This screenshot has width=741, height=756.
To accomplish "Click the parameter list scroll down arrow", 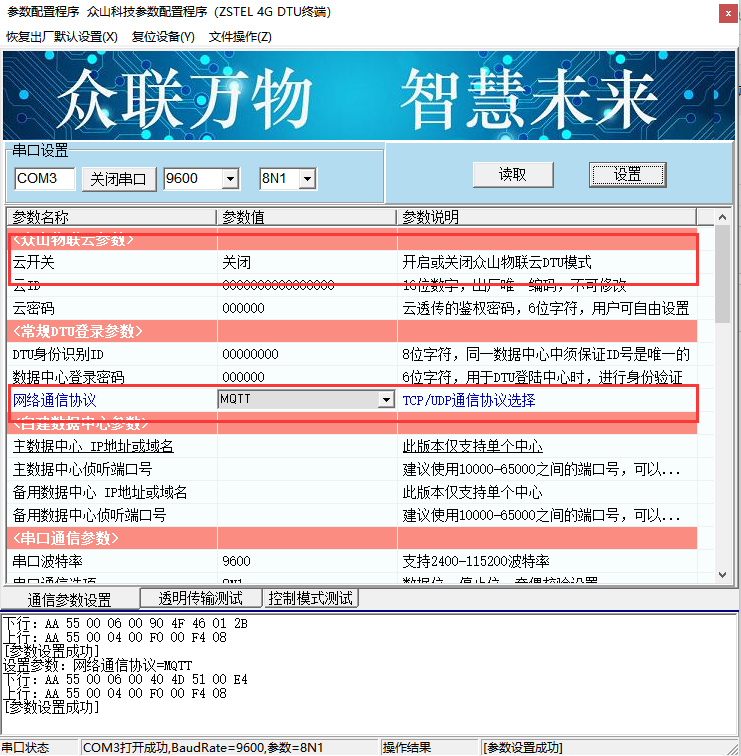I will (x=722, y=574).
